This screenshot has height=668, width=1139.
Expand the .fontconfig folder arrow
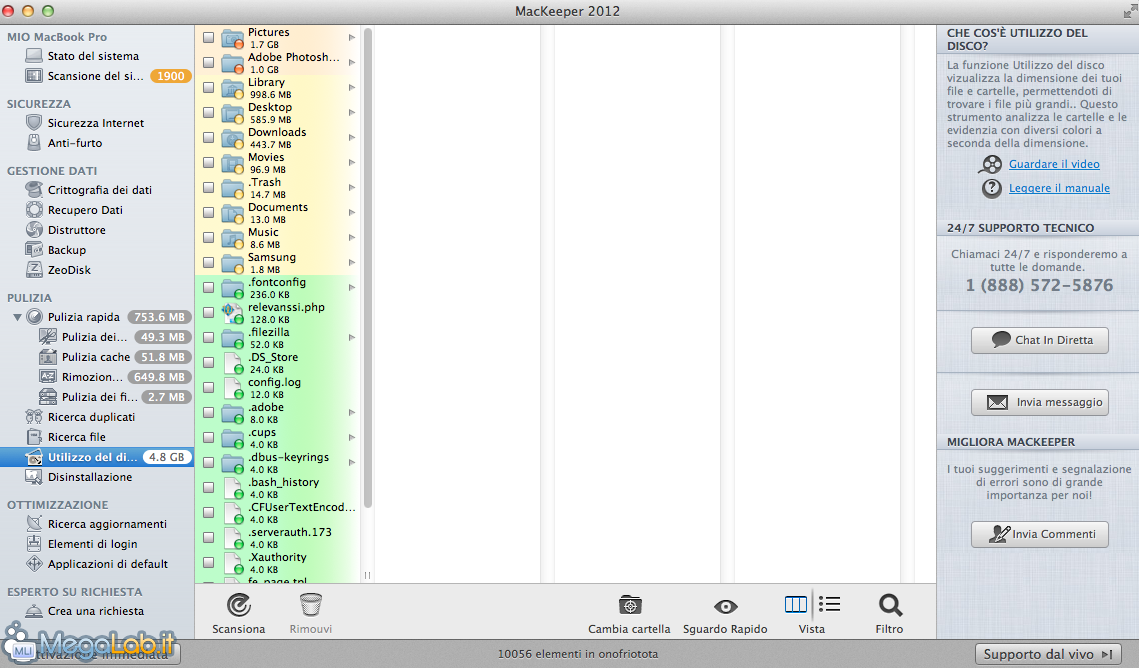pos(352,288)
